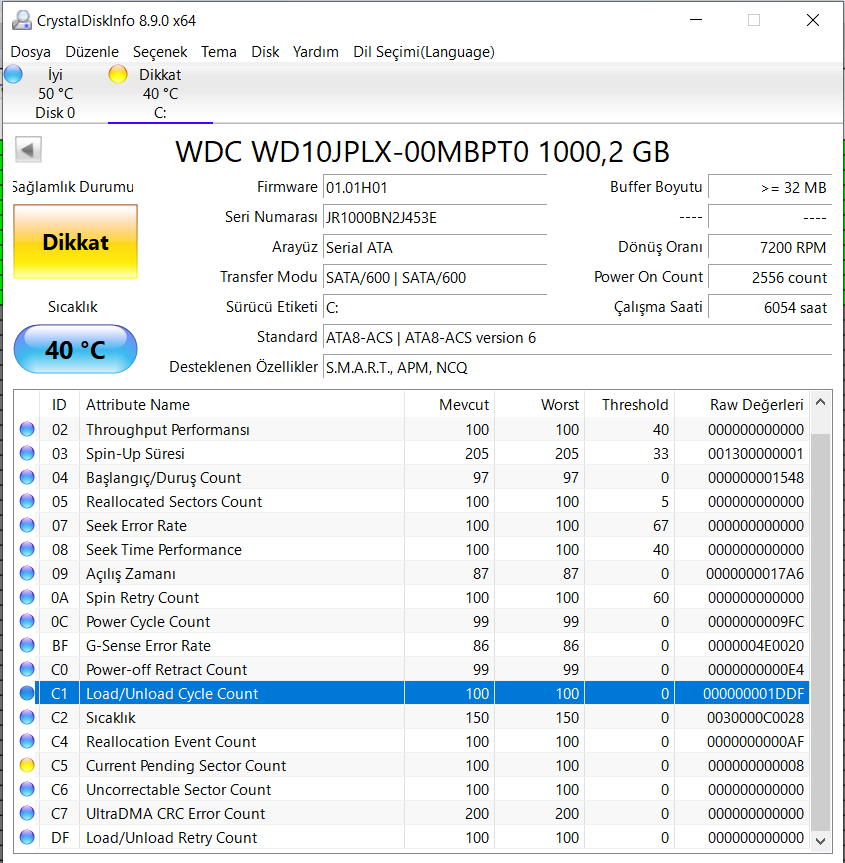Viewport: 845px width, 863px height.
Task: Click the Mevcut column header
Action: (450, 405)
